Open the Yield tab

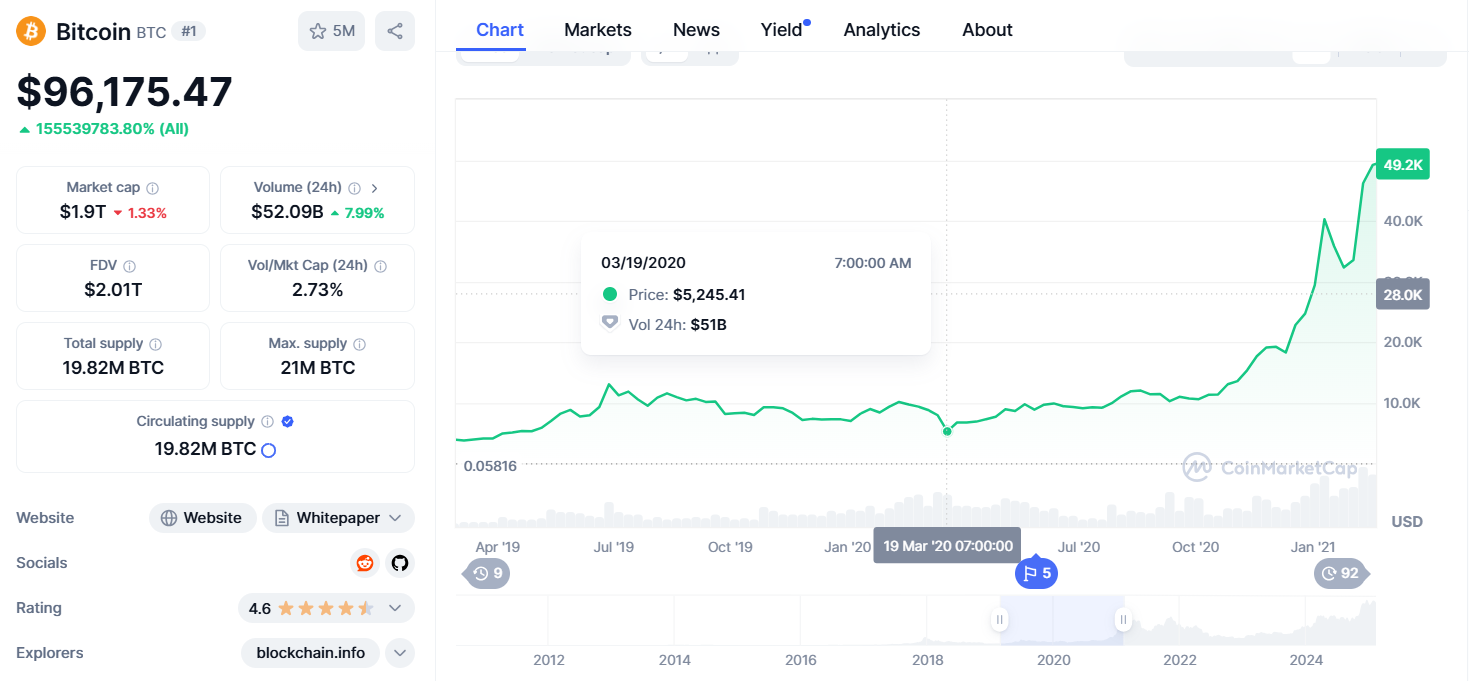point(782,30)
